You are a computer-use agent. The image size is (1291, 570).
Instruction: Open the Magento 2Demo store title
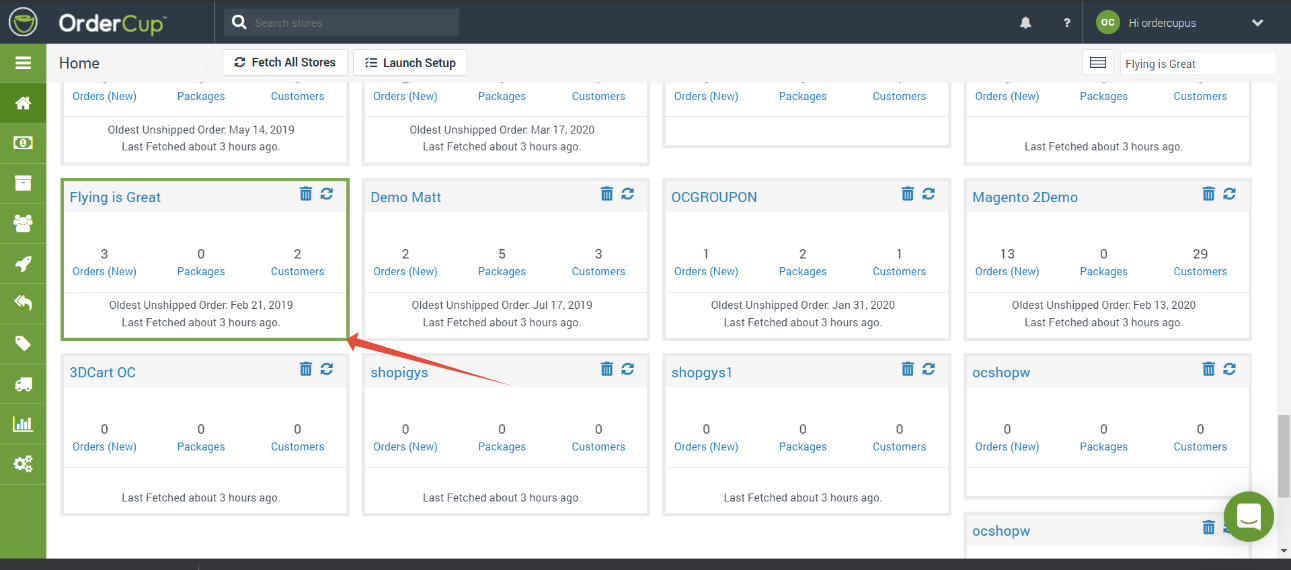(x=1025, y=197)
